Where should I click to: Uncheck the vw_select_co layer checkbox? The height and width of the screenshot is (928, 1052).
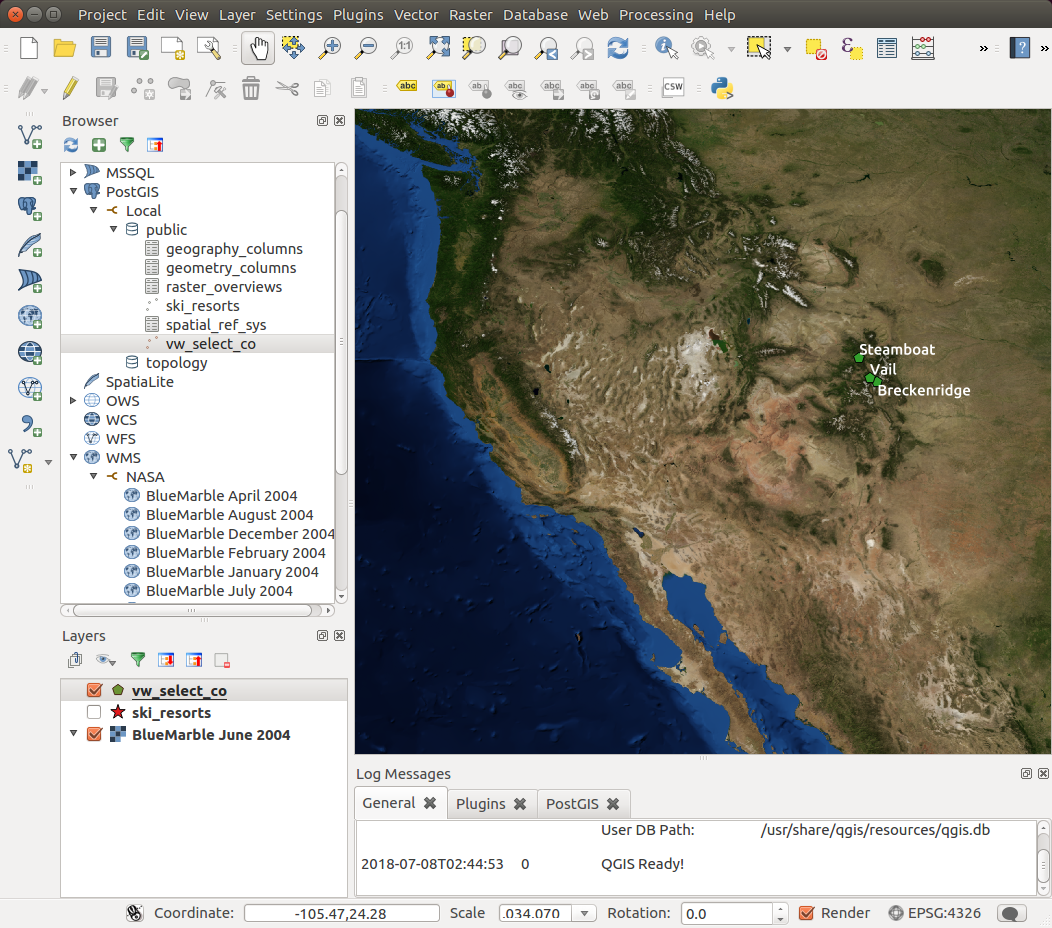click(95, 691)
